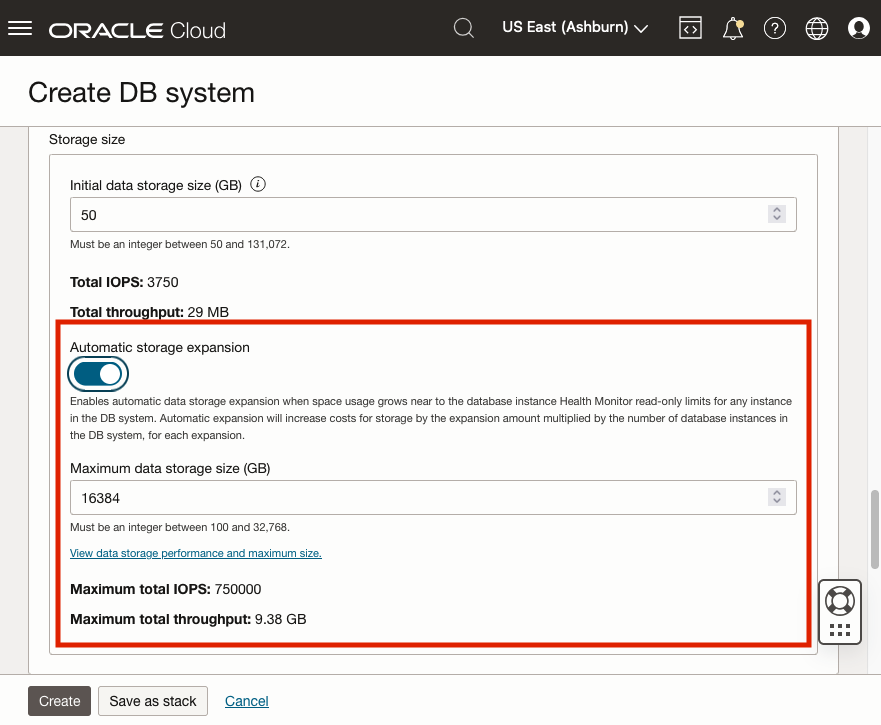Click the search magnifier icon

pos(464,28)
